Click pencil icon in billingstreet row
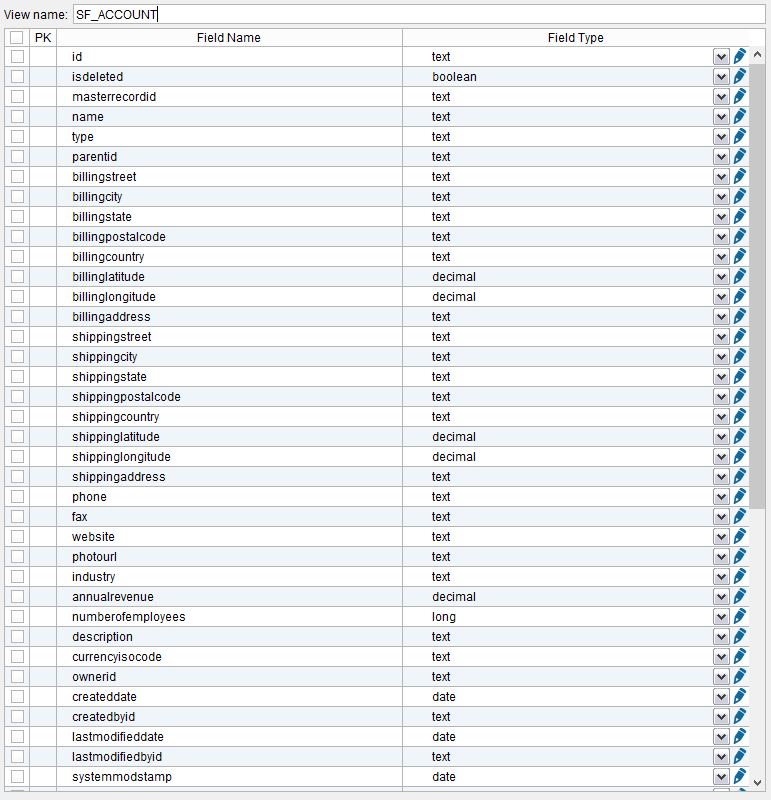 739,176
